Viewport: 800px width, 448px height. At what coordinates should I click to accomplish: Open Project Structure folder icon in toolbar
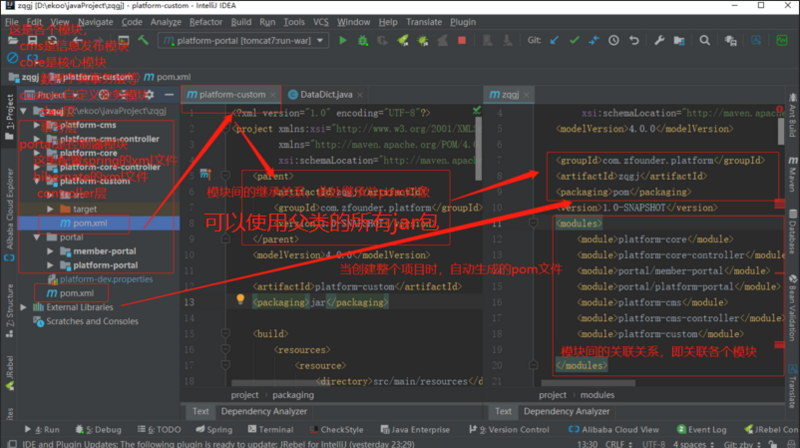pos(679,40)
